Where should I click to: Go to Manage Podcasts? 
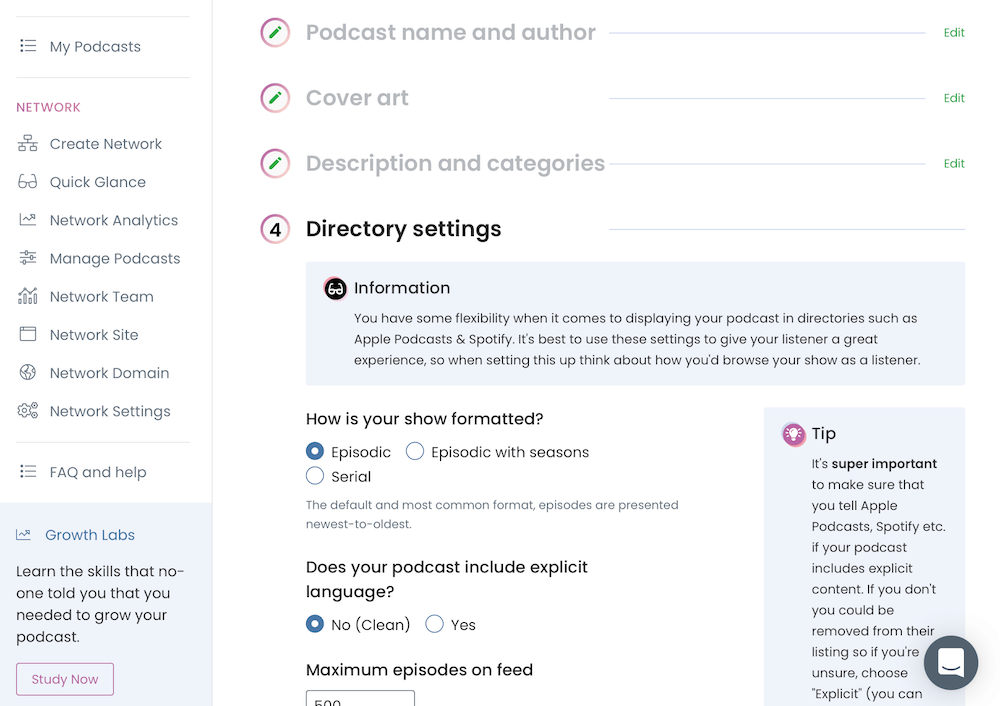click(x=115, y=258)
